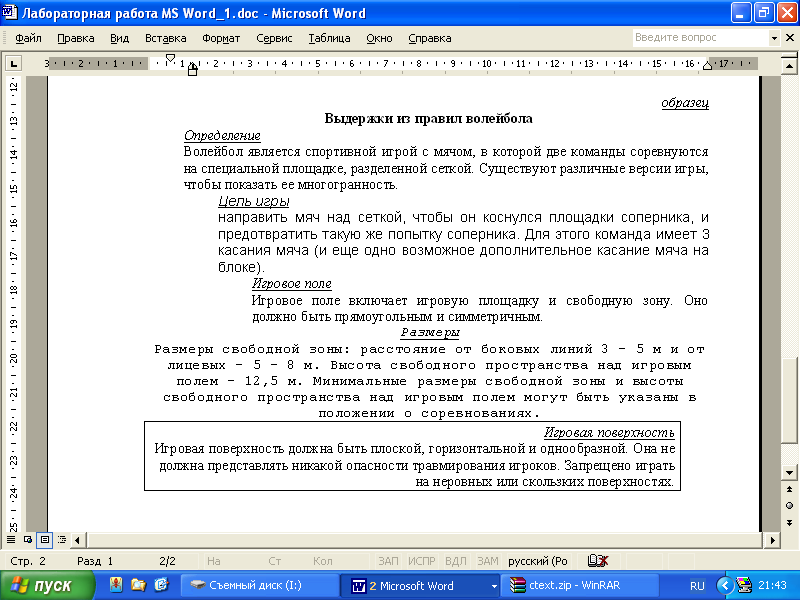This screenshot has width=800, height=600.
Task: Click the 'Ст' status bar entry
Action: click(274, 561)
